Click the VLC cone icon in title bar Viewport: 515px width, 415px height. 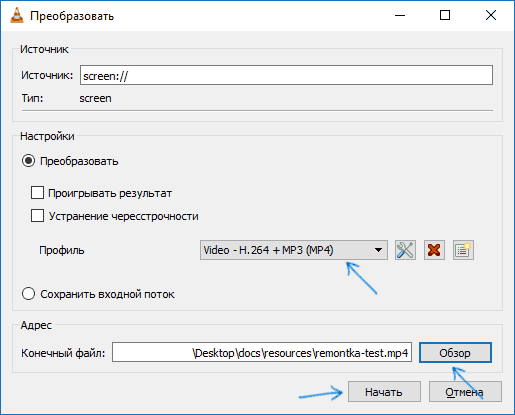pos(17,15)
